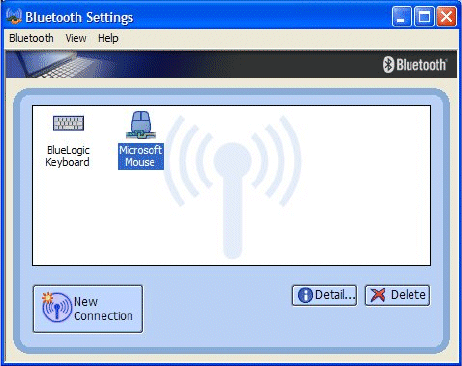
Task: Minimize the Bluetooth Settings window
Action: pos(402,16)
